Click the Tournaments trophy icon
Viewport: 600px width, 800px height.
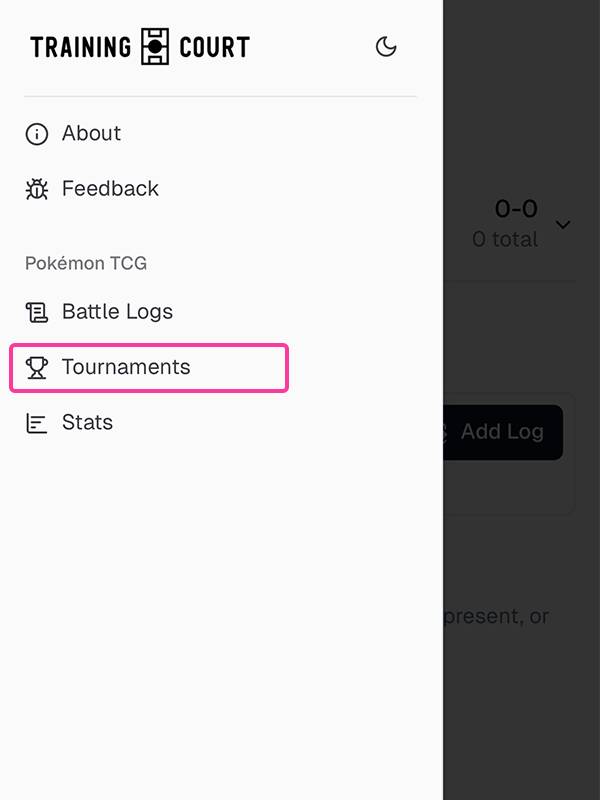point(37,368)
